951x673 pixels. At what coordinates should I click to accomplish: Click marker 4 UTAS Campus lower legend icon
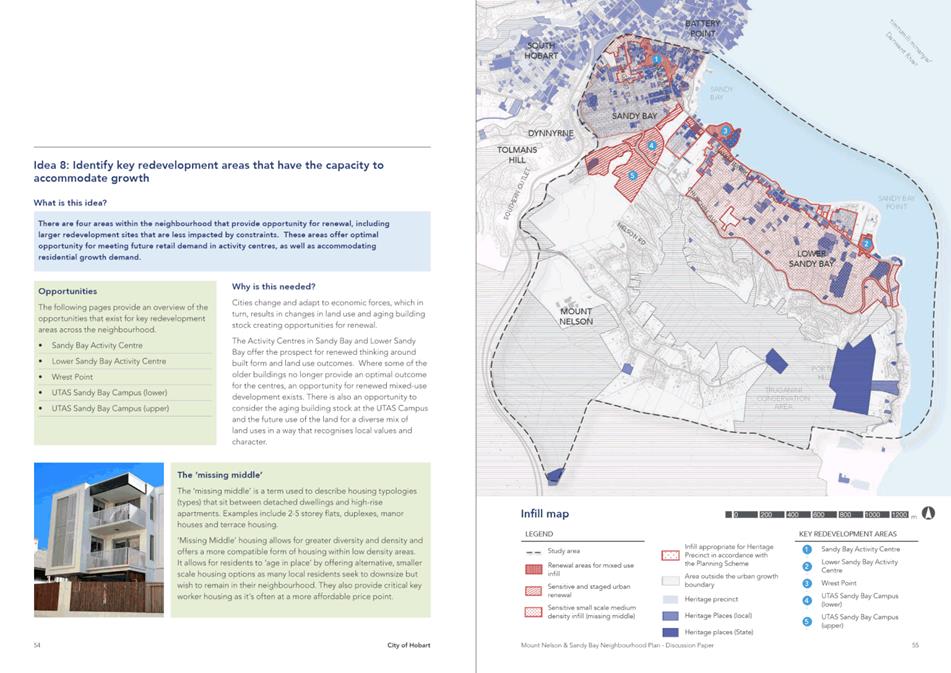807,600
